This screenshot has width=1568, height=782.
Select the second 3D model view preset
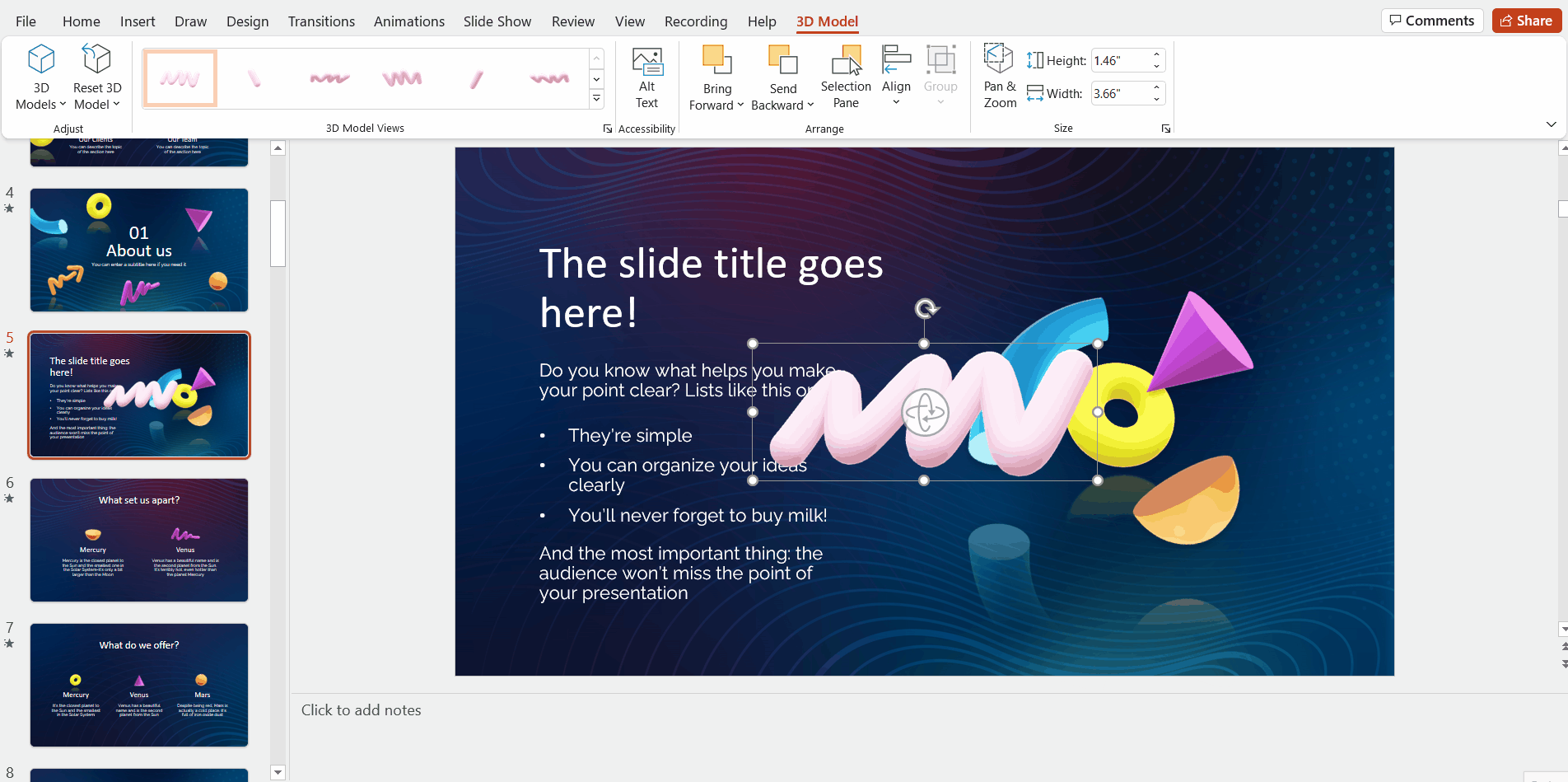(x=254, y=78)
